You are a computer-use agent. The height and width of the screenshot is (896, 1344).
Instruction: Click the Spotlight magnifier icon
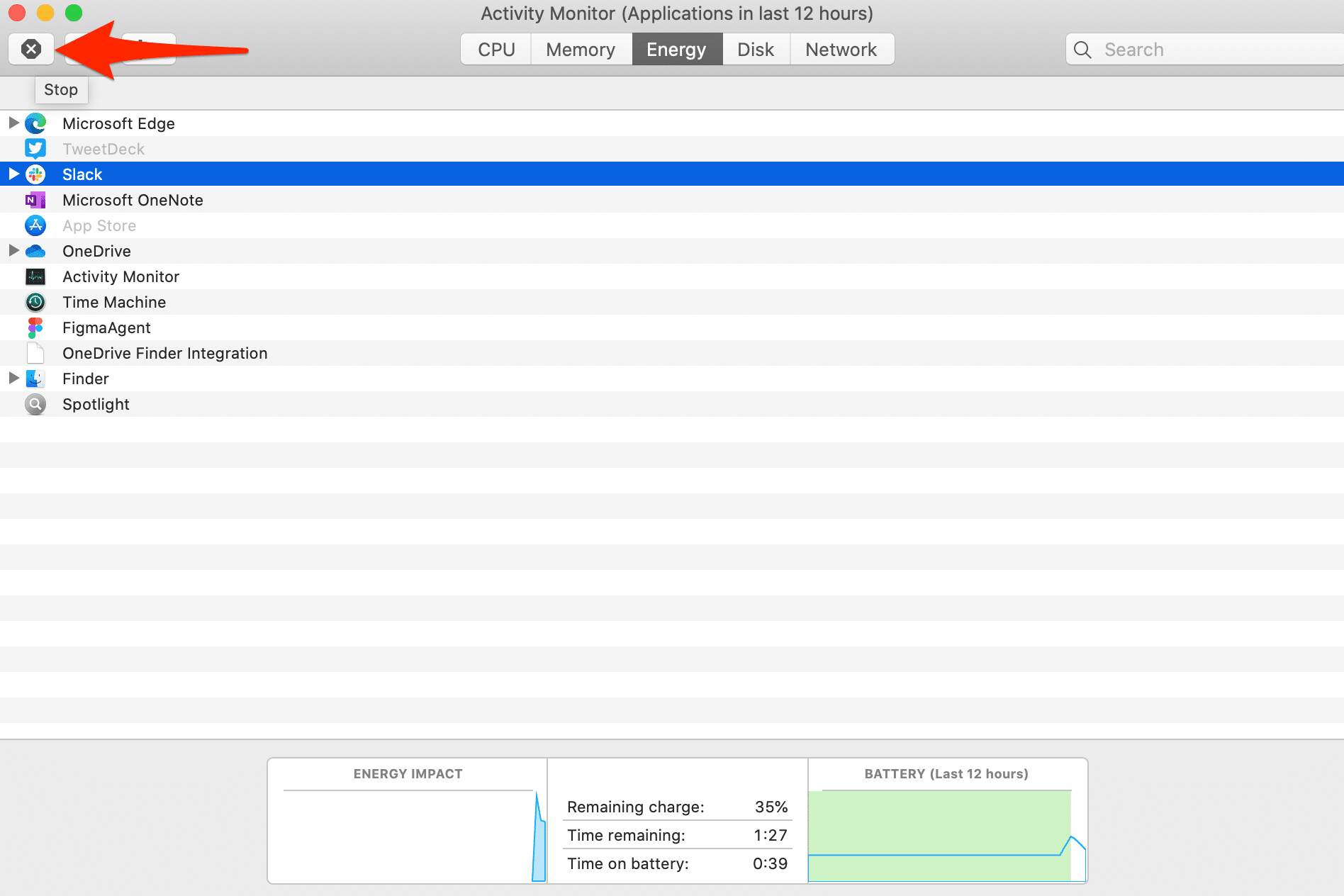click(35, 404)
